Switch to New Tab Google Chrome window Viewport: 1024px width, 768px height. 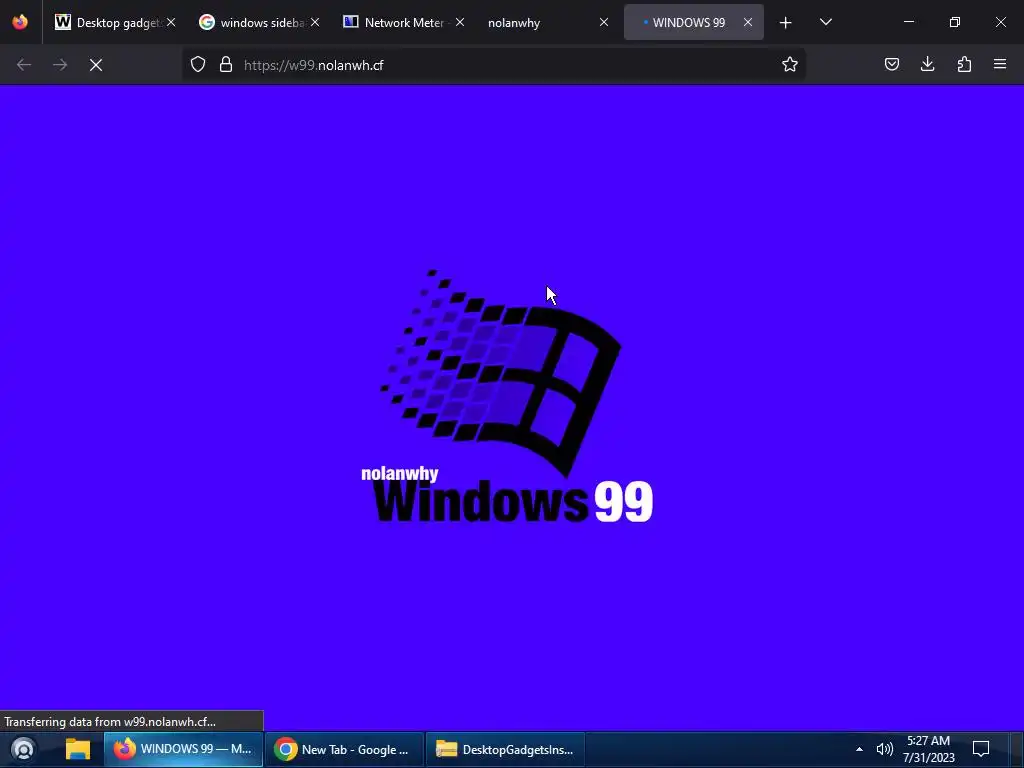click(x=344, y=749)
